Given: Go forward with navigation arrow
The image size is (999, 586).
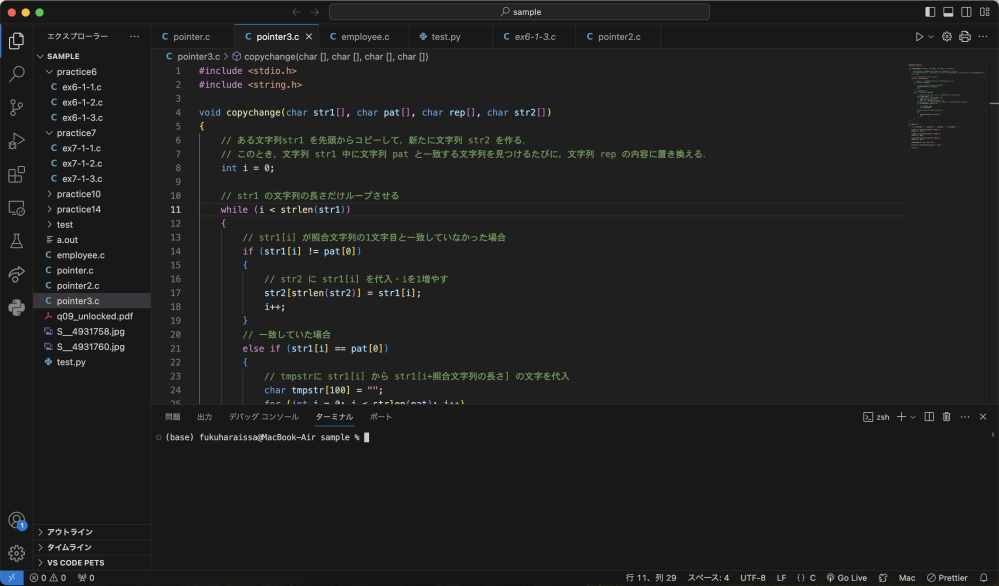Looking at the screenshot, I should coord(315,12).
